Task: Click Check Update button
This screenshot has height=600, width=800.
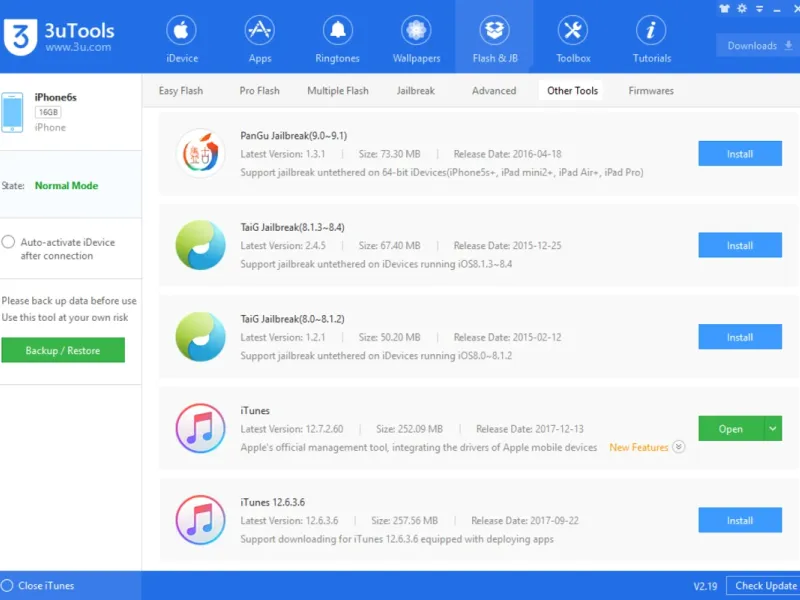Action: 764,586
